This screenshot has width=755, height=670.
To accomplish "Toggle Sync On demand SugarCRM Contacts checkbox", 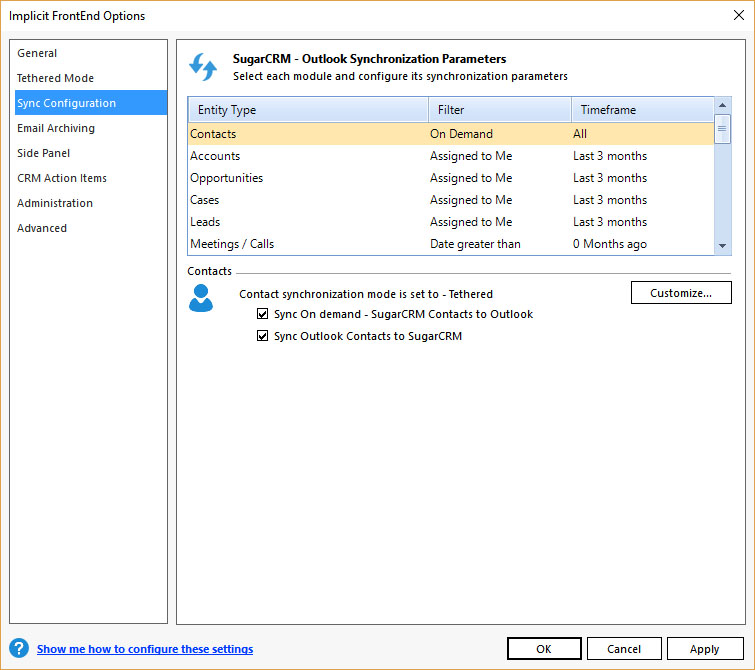I will pyautogui.click(x=262, y=314).
